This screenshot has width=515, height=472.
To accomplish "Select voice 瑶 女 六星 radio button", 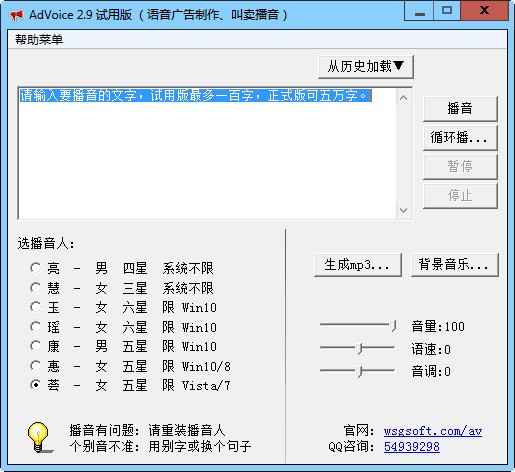I will [35, 327].
